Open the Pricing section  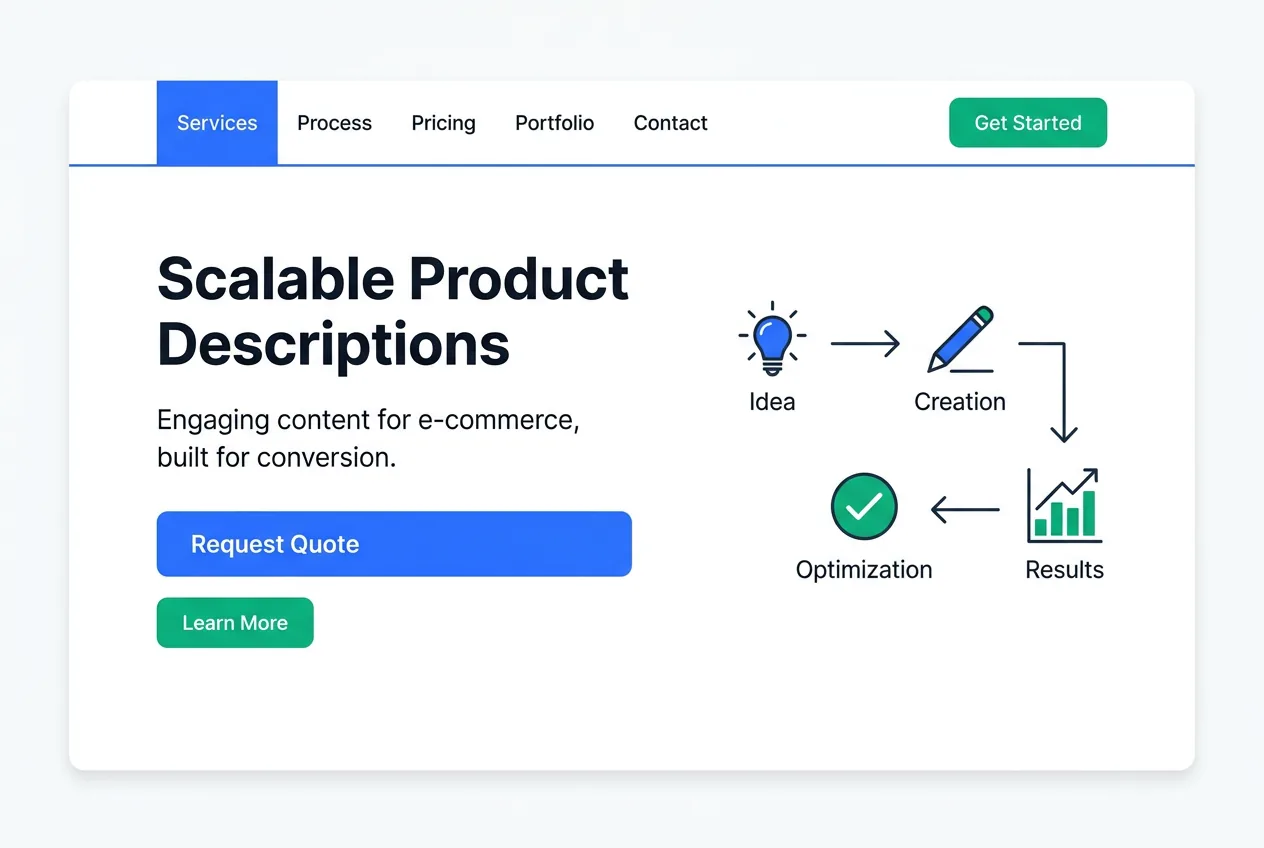[x=443, y=122]
